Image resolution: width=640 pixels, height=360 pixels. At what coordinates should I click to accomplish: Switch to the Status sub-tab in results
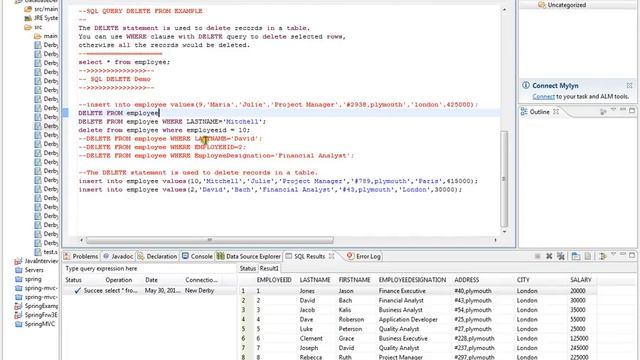[247, 268]
